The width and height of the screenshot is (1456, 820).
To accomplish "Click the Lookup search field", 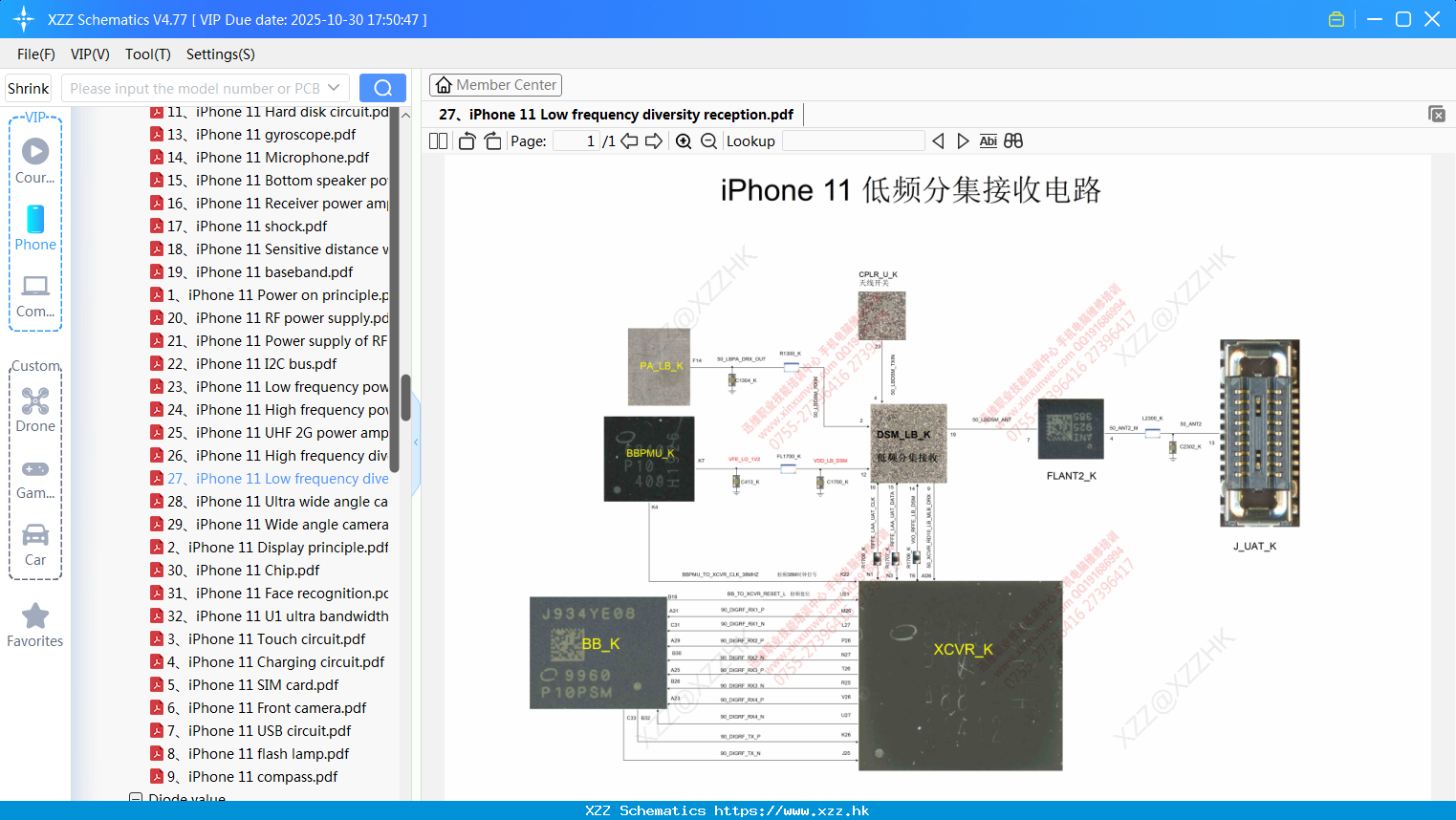I will (x=854, y=141).
